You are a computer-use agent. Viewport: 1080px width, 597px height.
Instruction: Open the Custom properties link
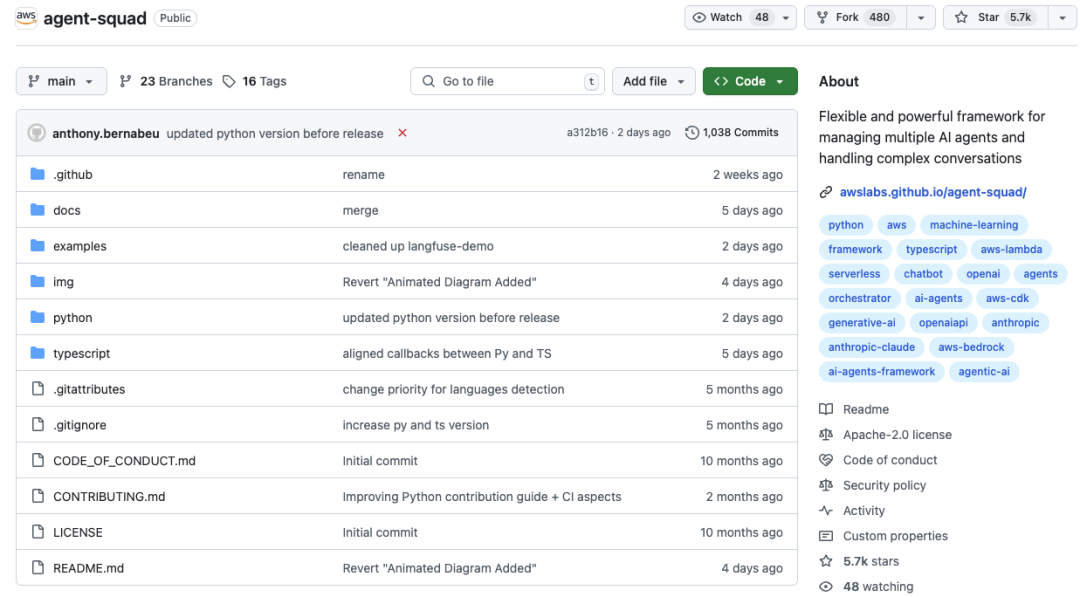895,536
